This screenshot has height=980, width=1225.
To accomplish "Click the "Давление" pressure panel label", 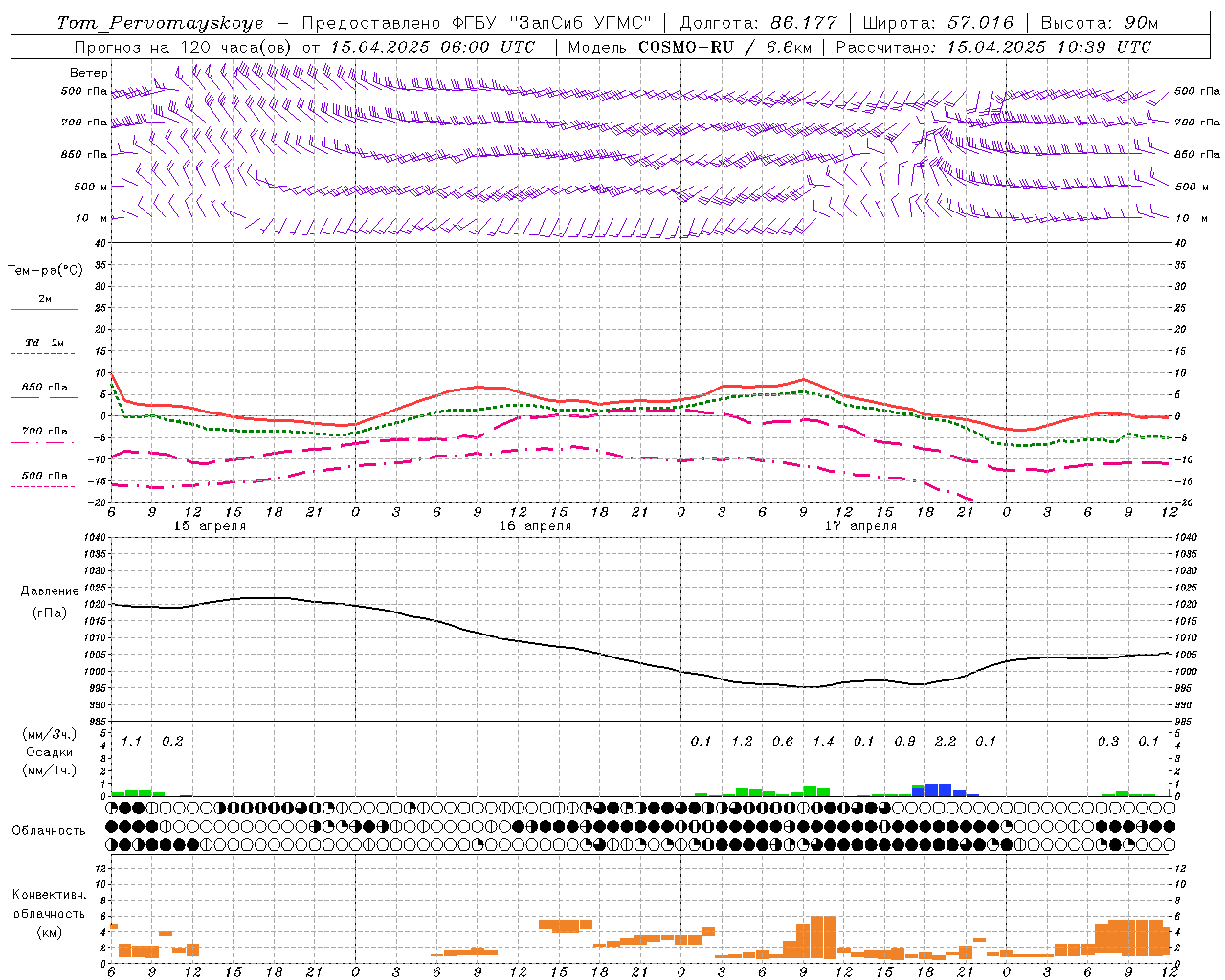I will tap(49, 591).
